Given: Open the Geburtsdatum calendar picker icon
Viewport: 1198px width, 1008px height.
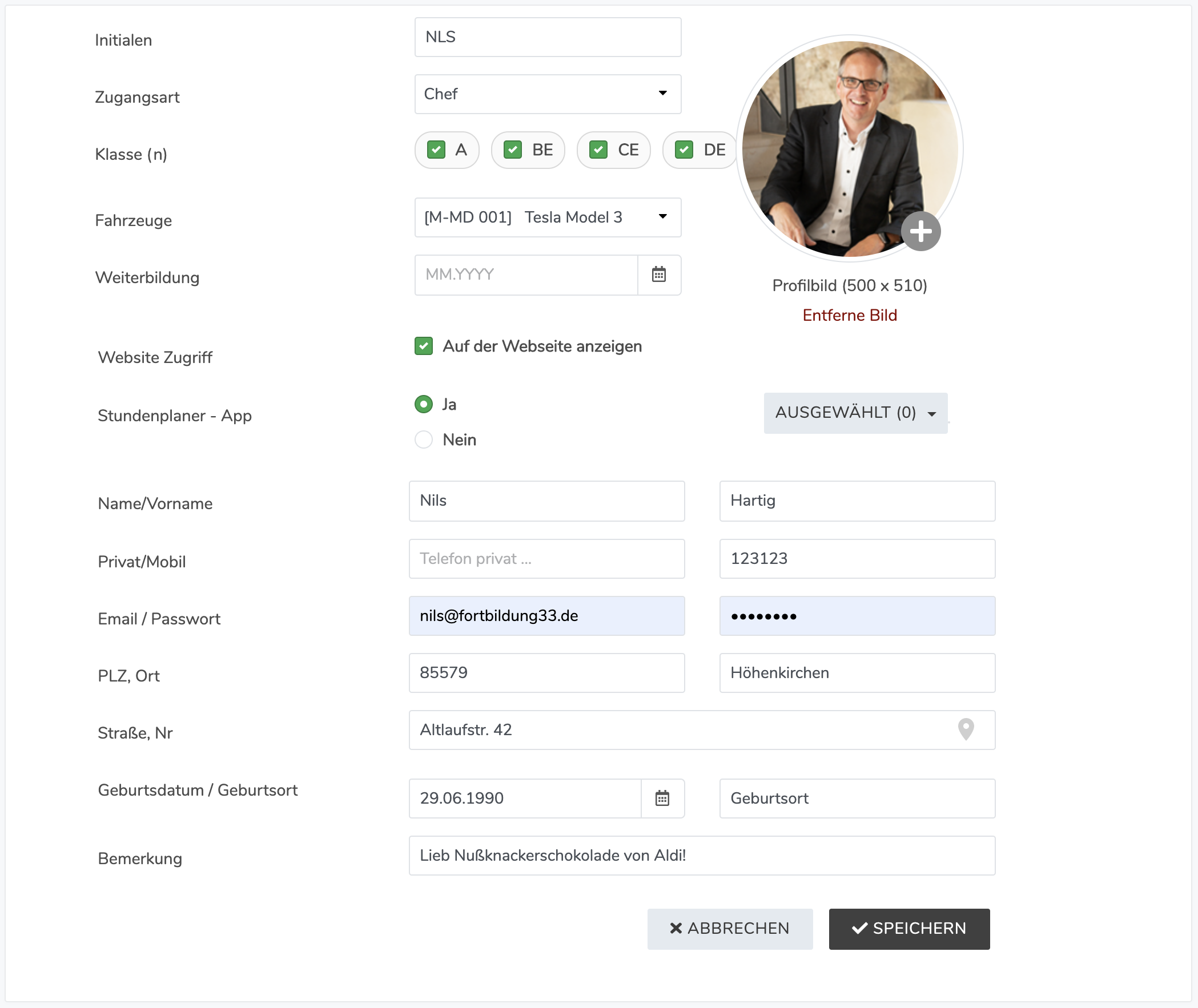Looking at the screenshot, I should pos(662,799).
